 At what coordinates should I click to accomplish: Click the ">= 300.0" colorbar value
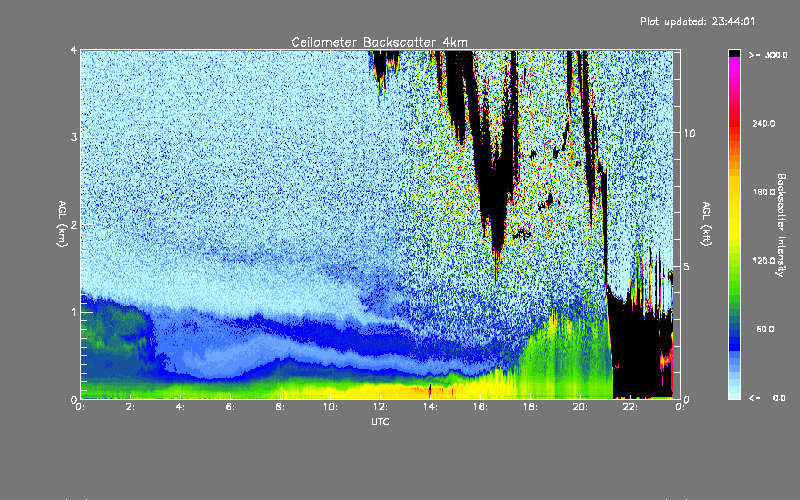[768, 55]
